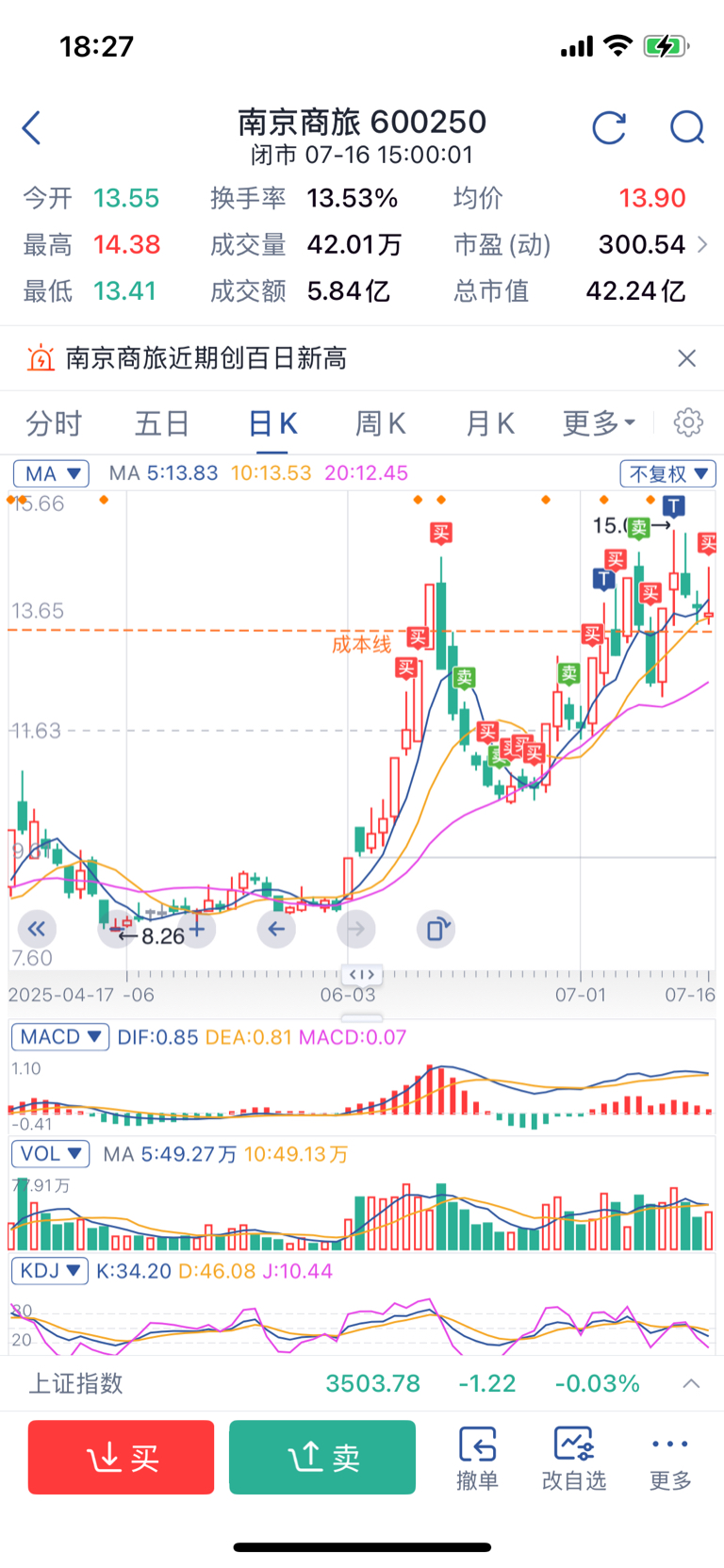Tap the red 买 buy button
The width and height of the screenshot is (724, 1568).
[x=122, y=1458]
